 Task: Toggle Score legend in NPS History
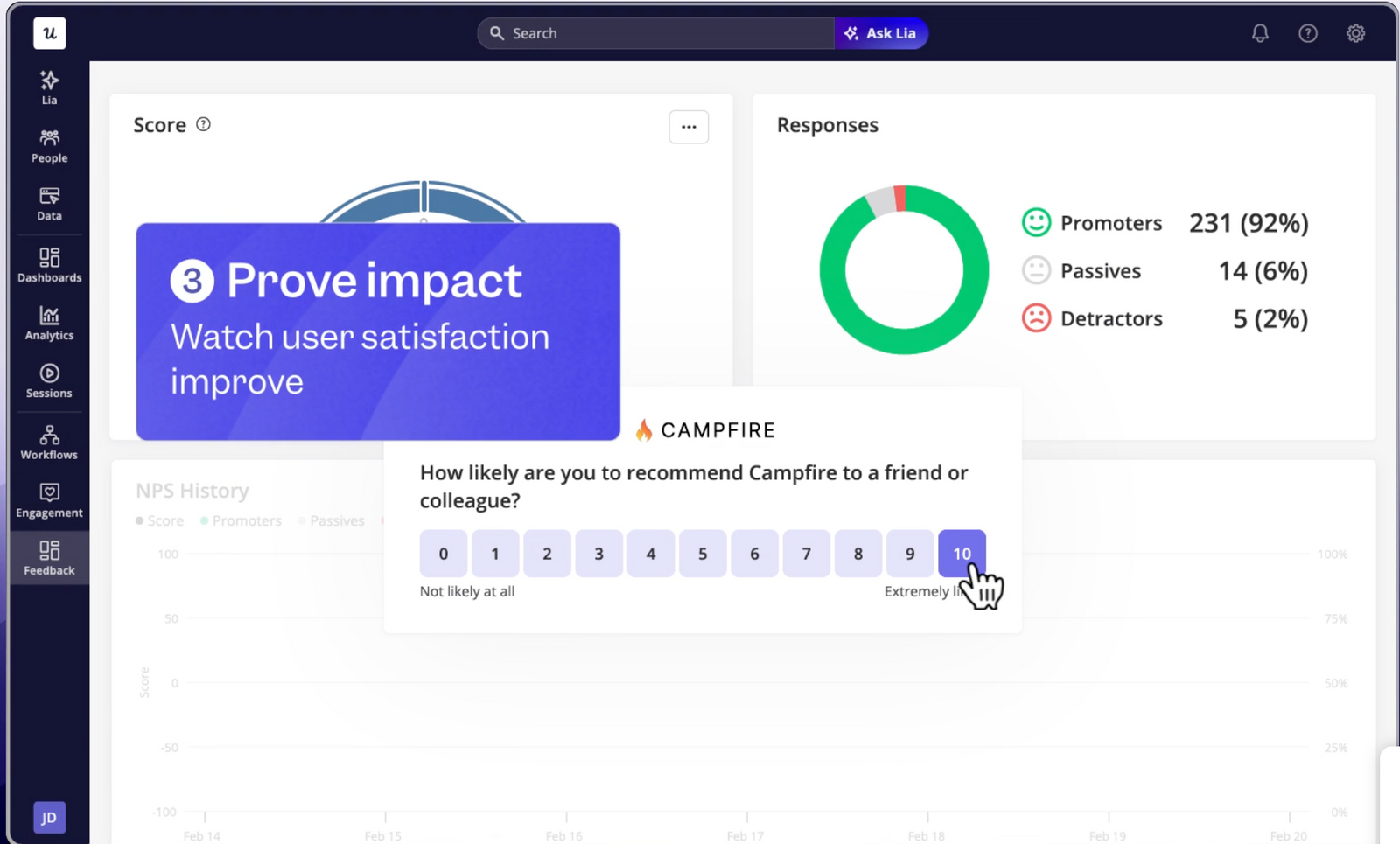point(159,520)
